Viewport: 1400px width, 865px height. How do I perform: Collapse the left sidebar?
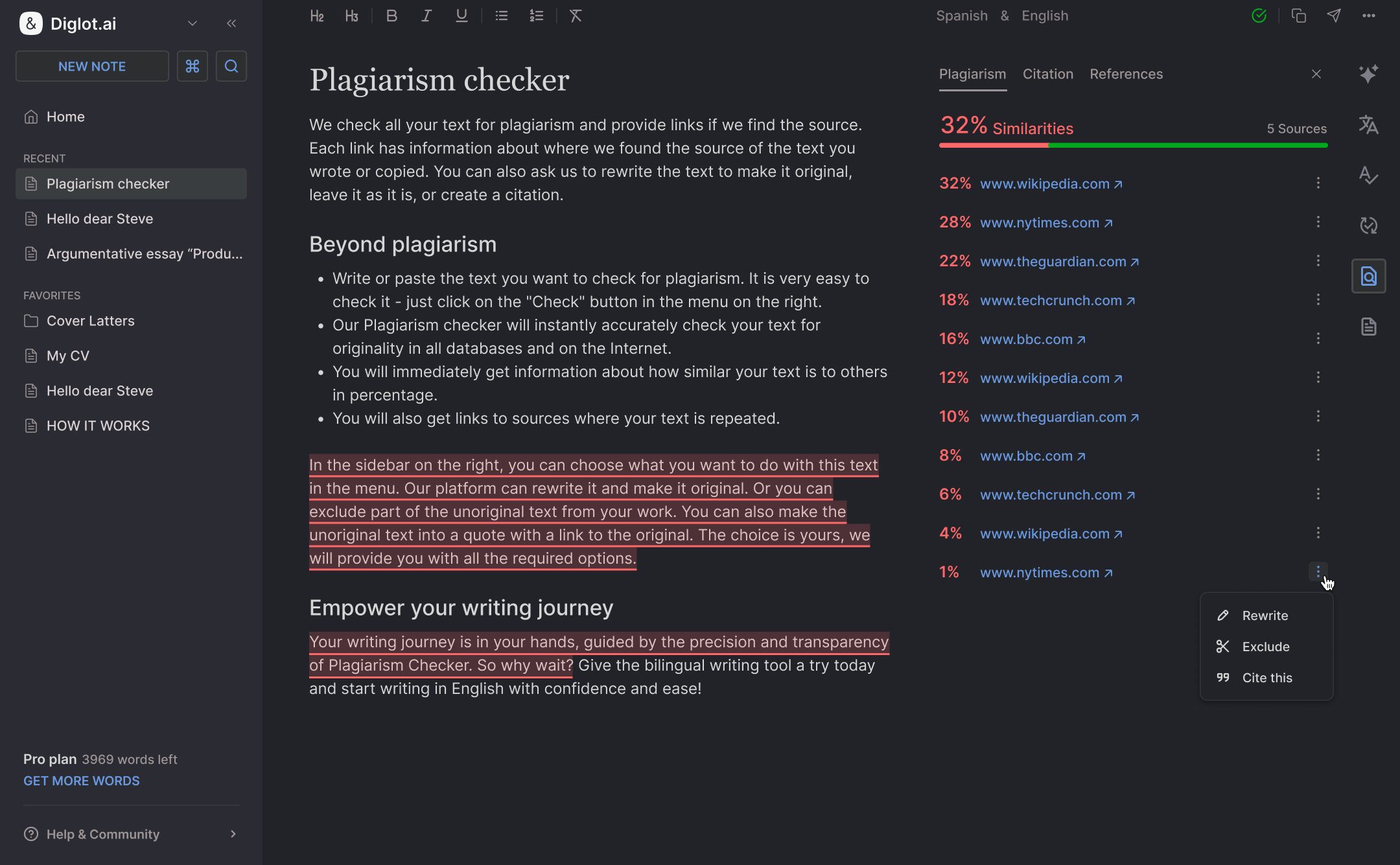[231, 23]
